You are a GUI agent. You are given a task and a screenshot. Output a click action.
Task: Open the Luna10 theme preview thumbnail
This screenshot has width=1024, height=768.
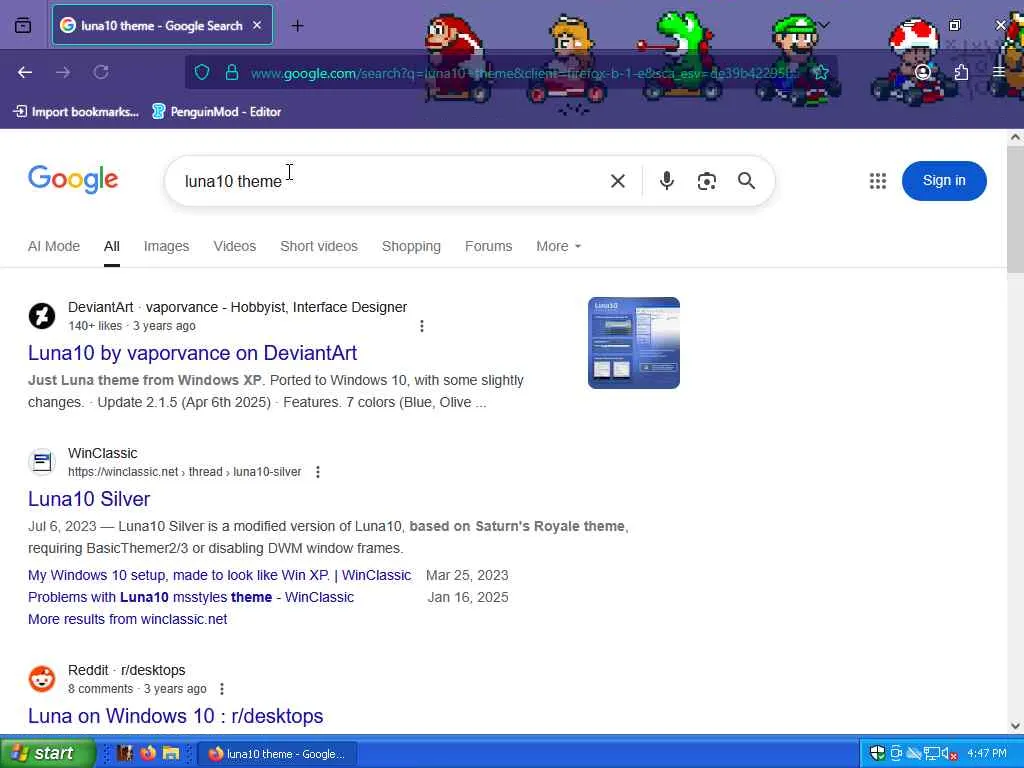(x=633, y=343)
